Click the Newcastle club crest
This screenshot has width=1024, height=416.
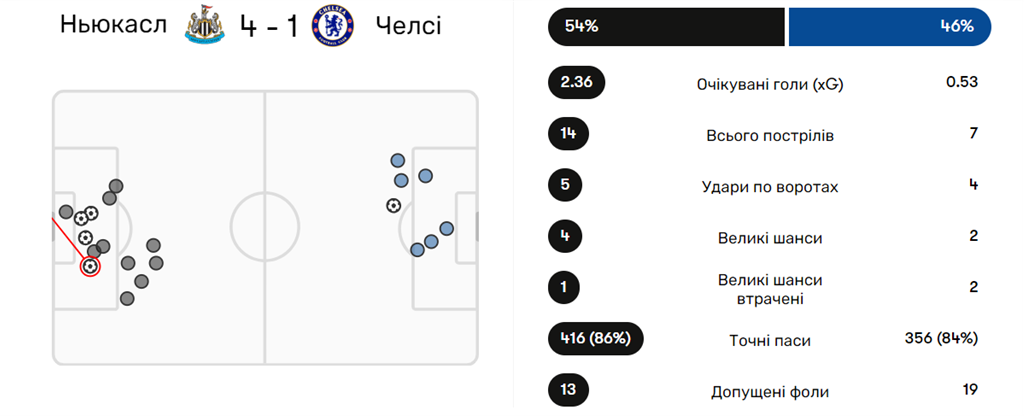click(205, 26)
